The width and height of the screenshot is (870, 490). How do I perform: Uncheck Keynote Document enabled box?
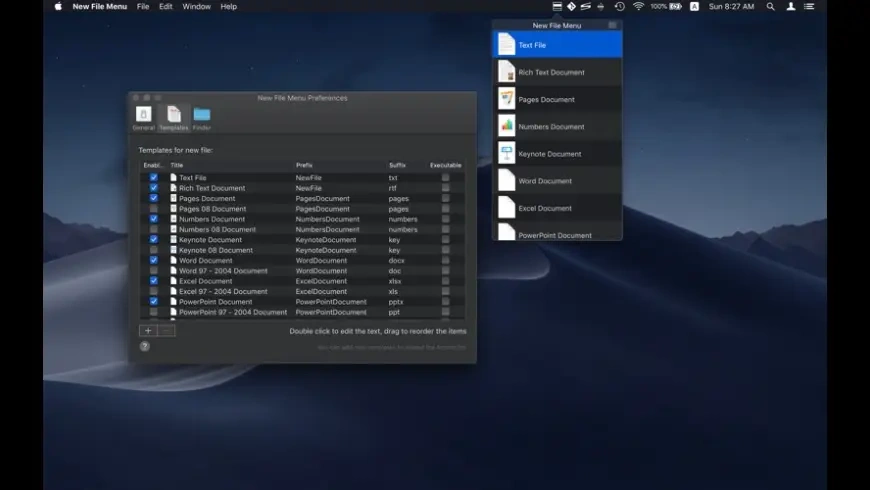tap(154, 239)
